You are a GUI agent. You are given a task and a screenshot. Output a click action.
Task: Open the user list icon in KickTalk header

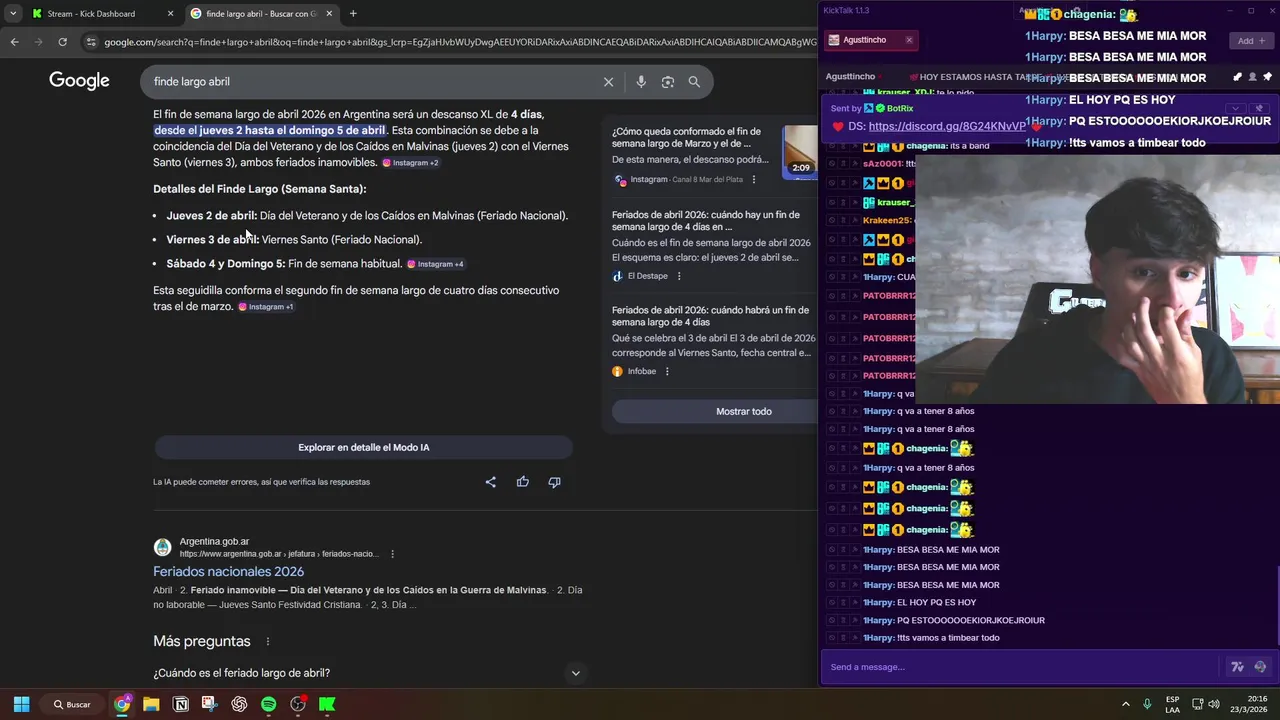pyautogui.click(x=1252, y=77)
